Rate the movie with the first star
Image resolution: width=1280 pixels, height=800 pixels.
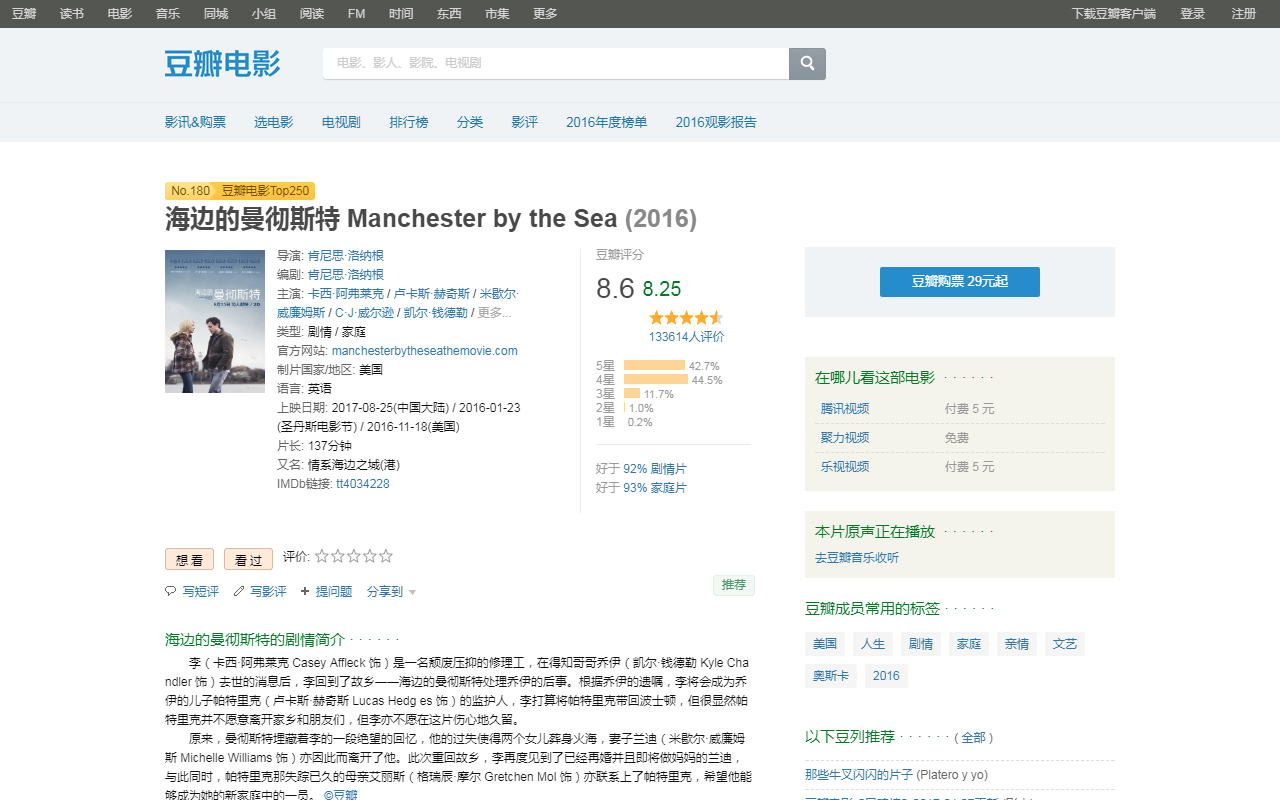[x=322, y=556]
